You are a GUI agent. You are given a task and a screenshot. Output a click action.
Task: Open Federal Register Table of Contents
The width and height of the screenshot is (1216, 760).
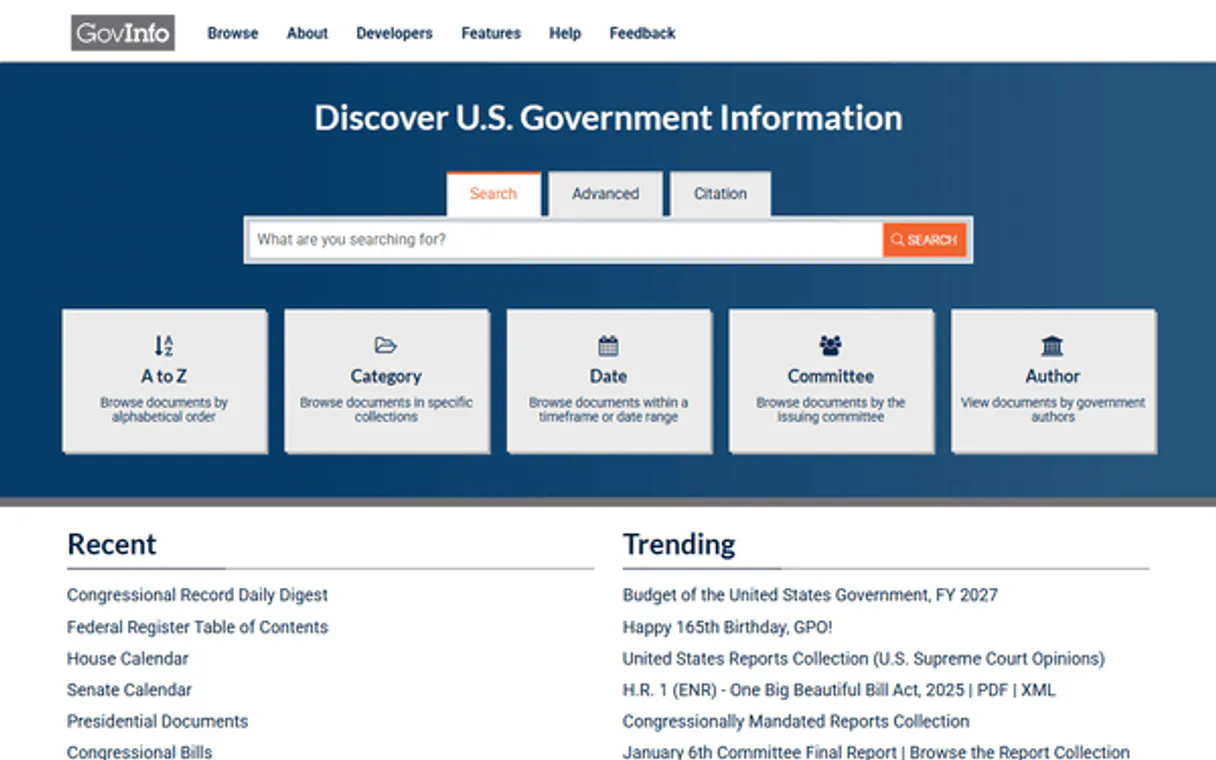[x=197, y=627]
